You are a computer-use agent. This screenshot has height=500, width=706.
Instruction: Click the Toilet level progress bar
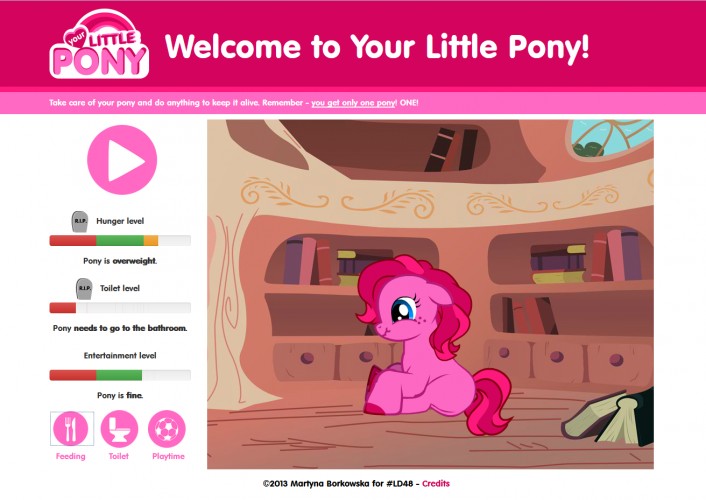pos(120,308)
